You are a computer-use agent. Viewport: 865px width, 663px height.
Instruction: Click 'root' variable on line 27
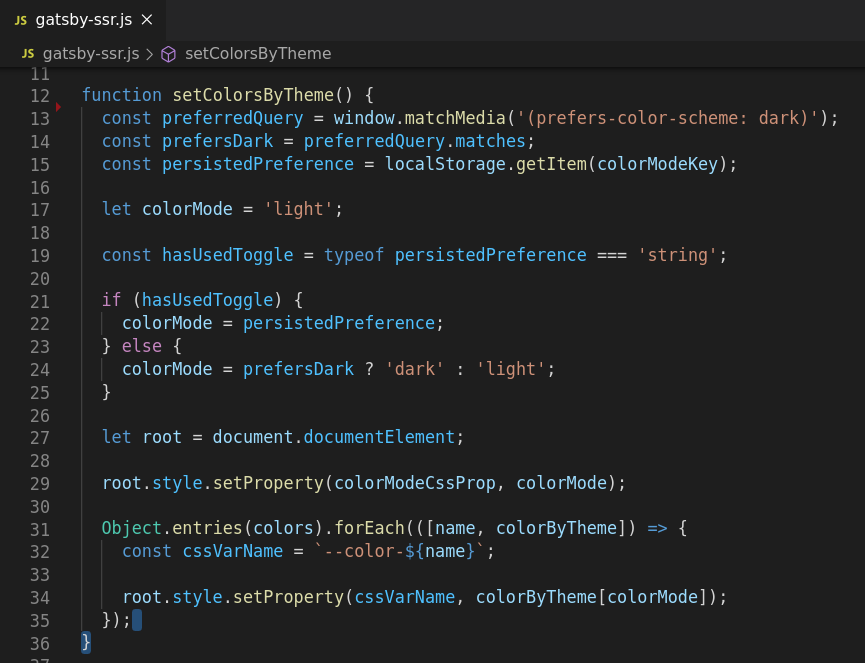(x=162, y=437)
